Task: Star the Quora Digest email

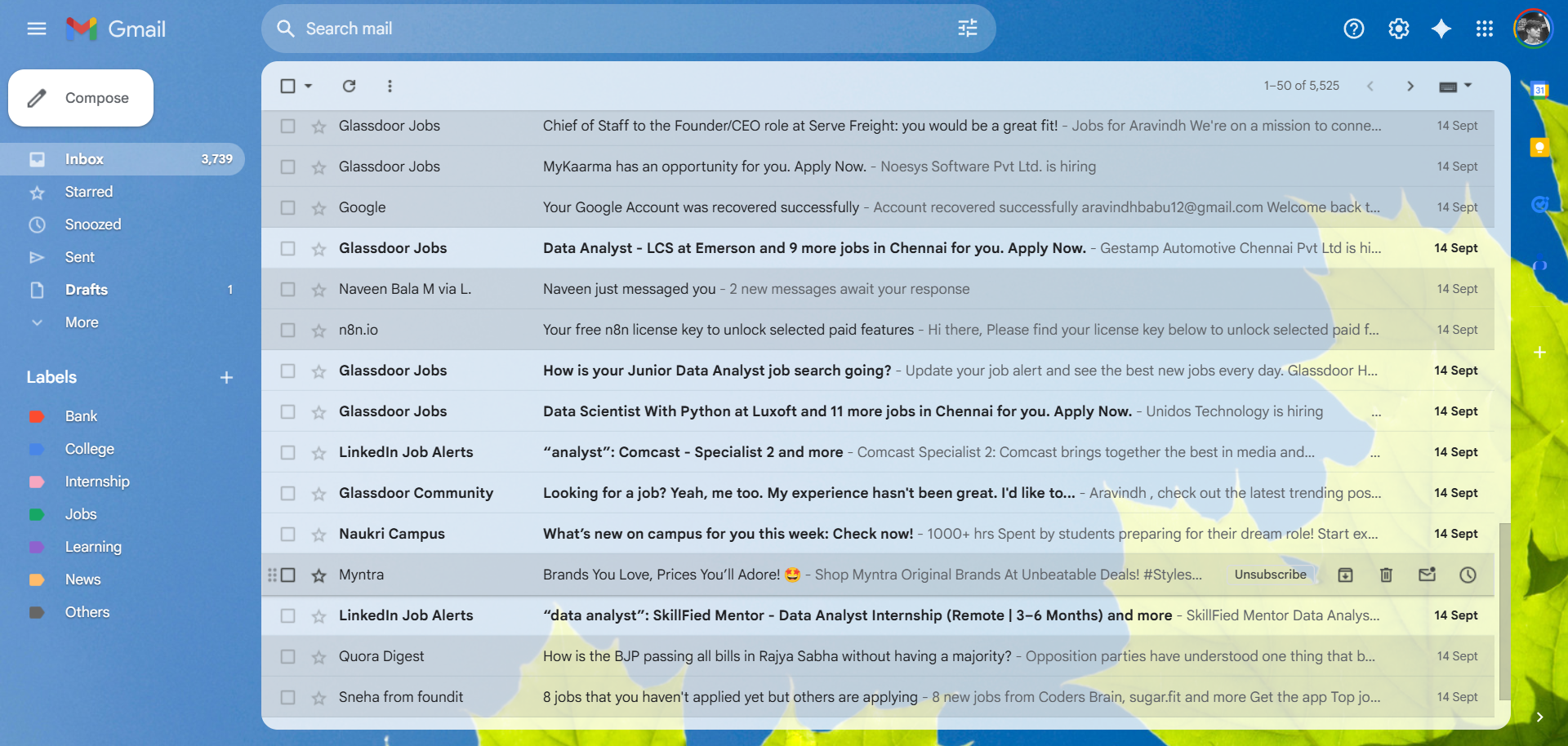Action: point(318,656)
